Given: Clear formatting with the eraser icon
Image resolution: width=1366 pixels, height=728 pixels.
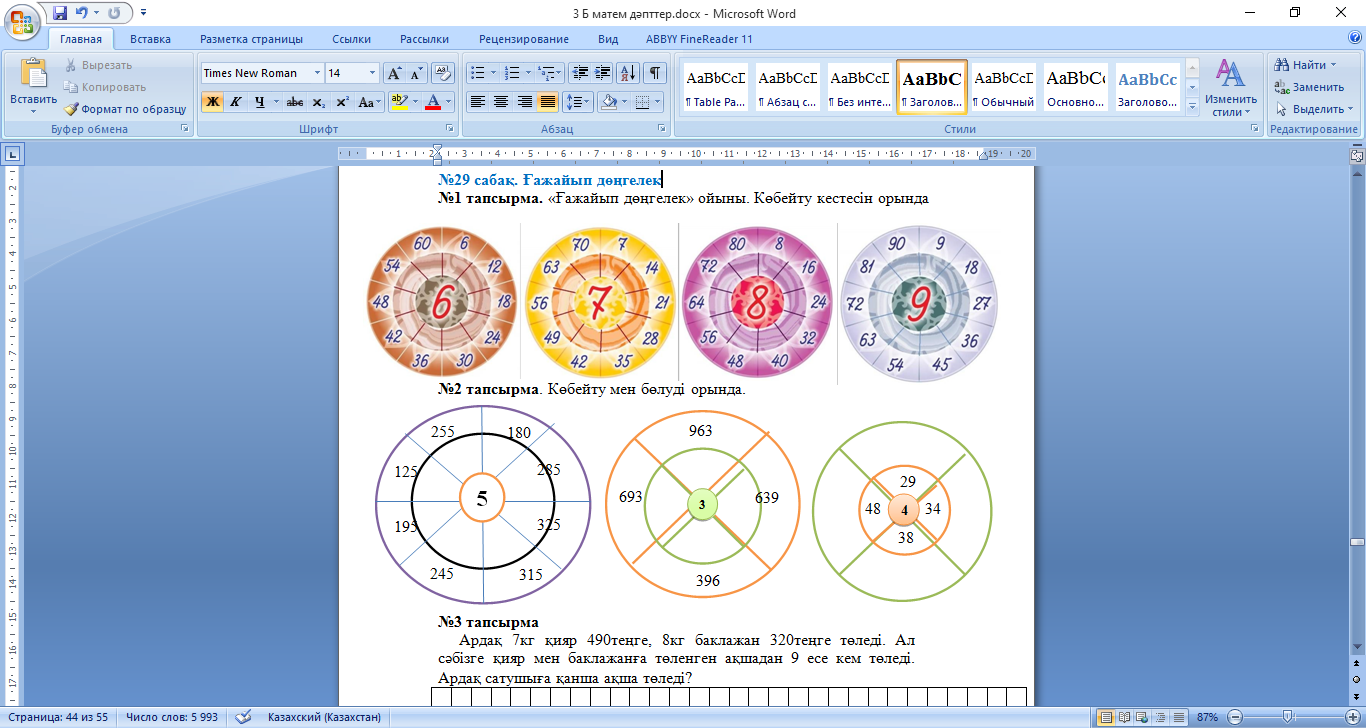Looking at the screenshot, I should (444, 73).
